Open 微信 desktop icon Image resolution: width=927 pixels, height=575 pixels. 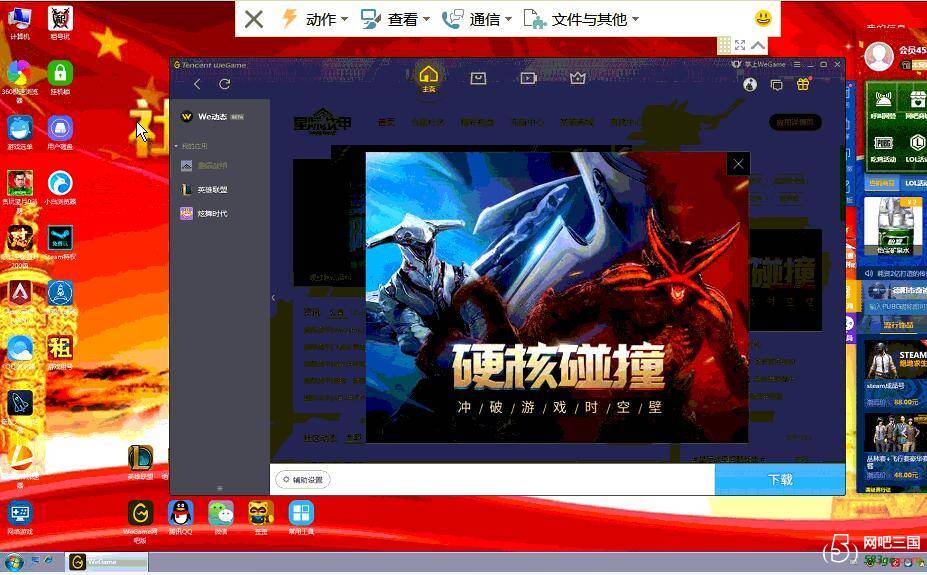(221, 517)
